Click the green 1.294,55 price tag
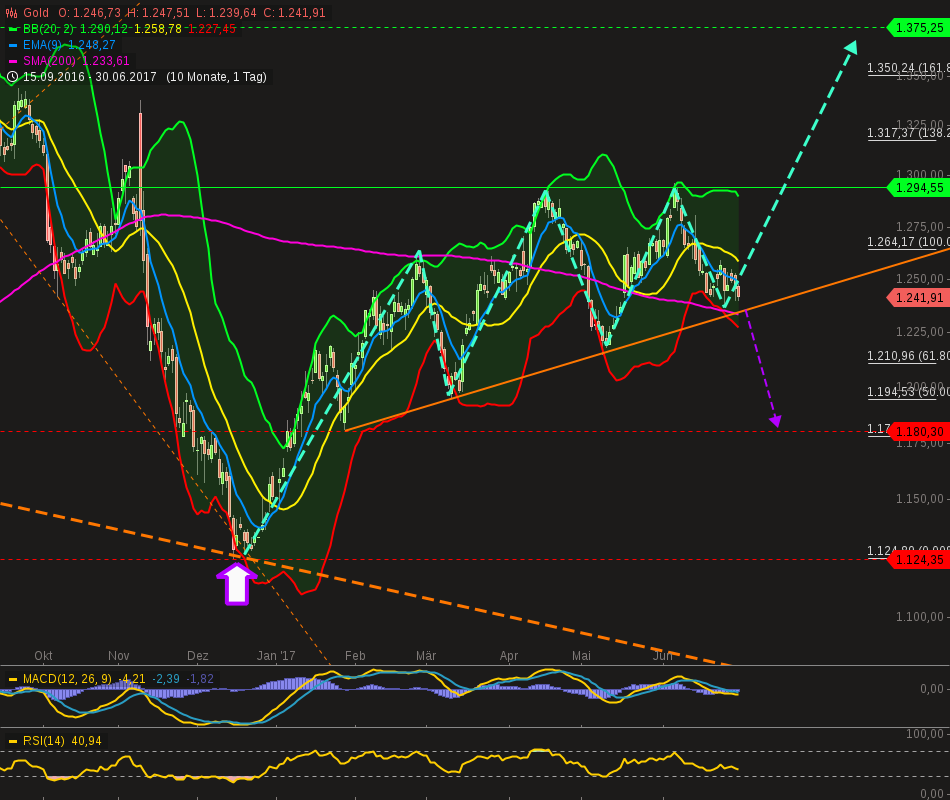950x800 pixels. 918,188
